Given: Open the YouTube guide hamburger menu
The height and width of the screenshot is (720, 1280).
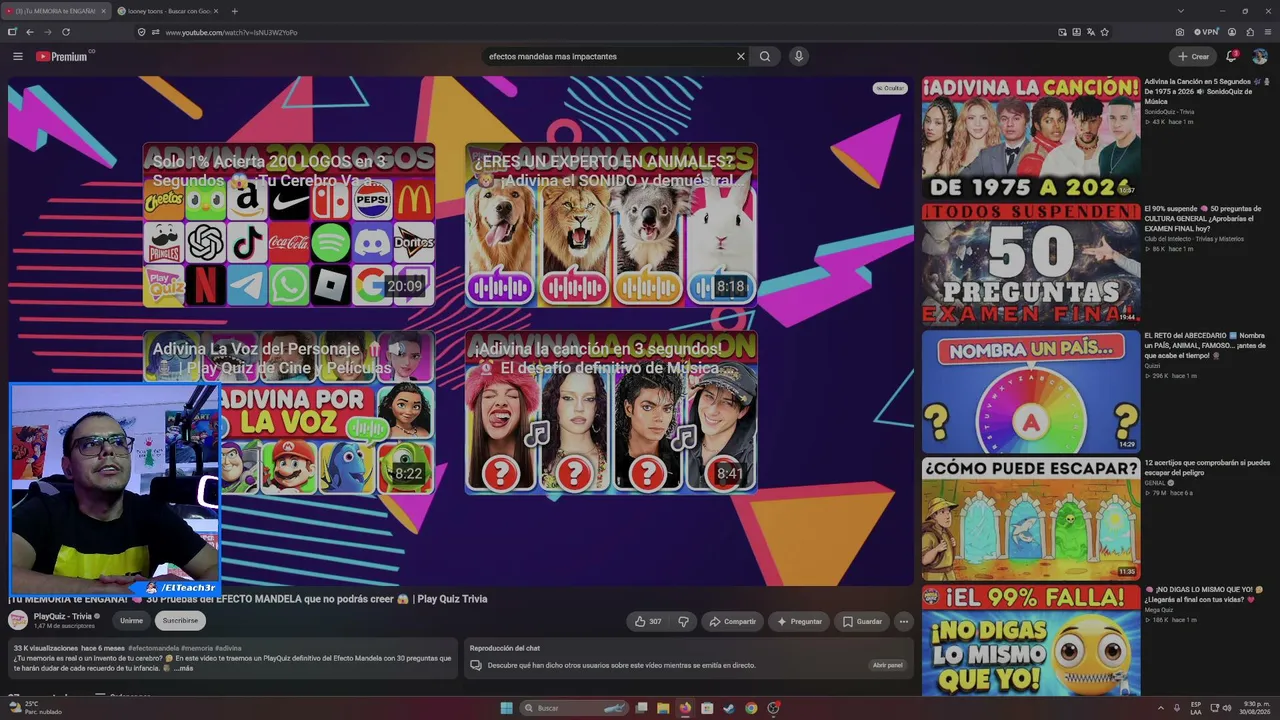Looking at the screenshot, I should 17,56.
